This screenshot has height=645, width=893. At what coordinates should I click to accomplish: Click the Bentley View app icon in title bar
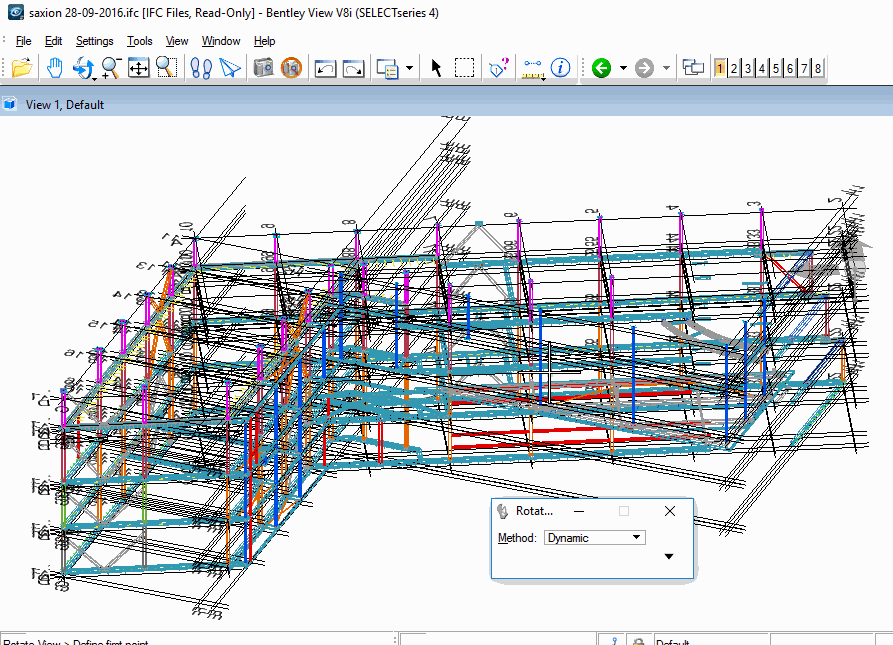click(x=16, y=13)
